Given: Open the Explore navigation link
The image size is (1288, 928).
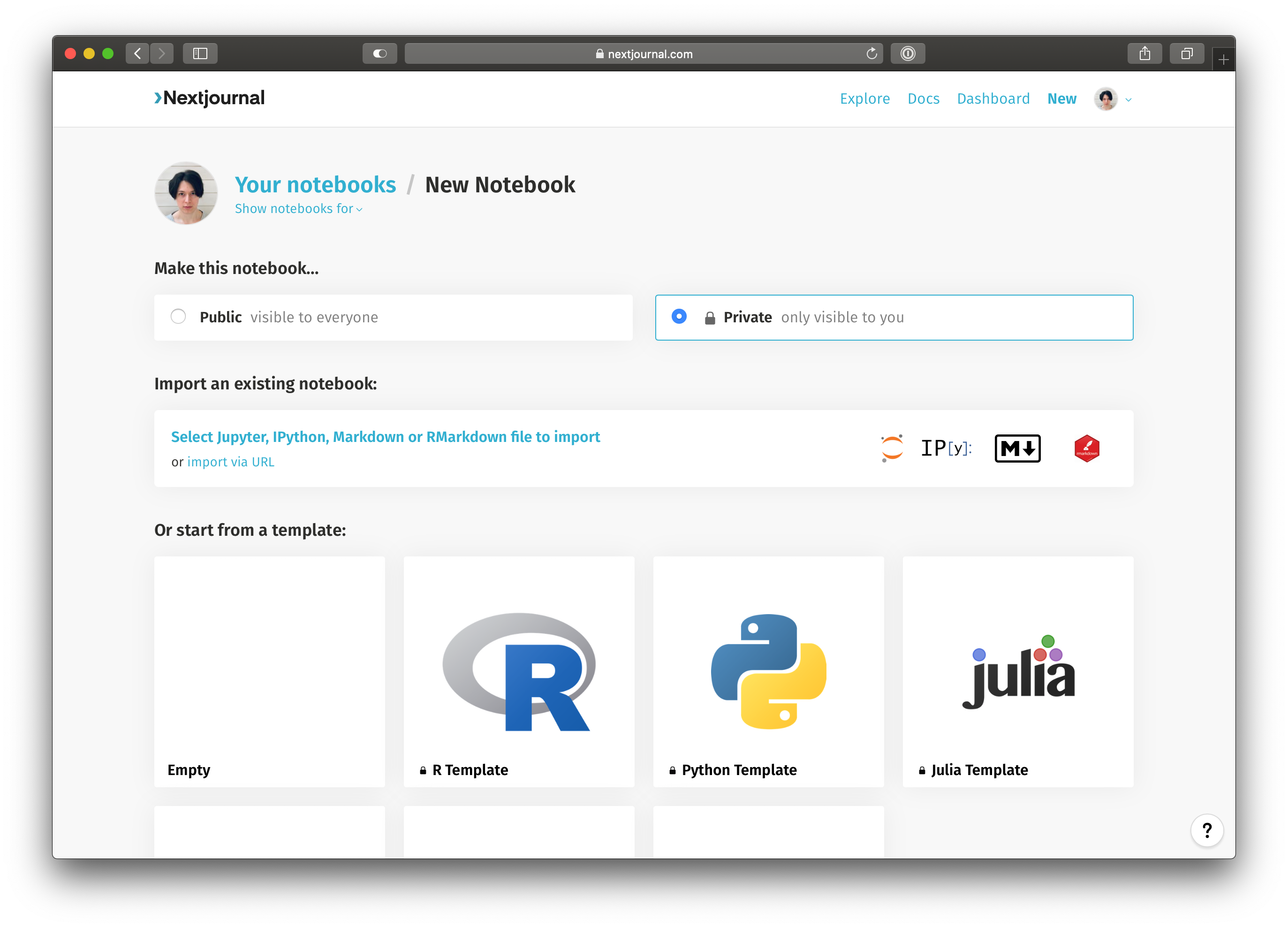Looking at the screenshot, I should click(864, 99).
